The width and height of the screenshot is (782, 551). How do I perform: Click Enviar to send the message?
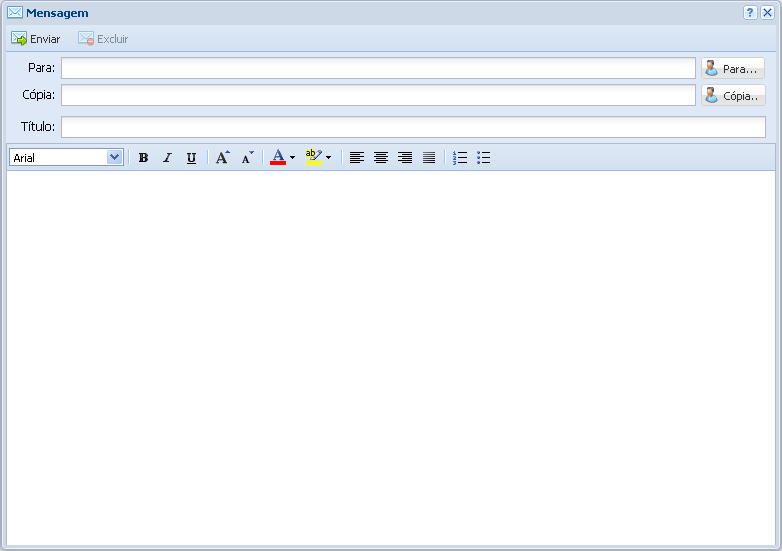point(36,39)
